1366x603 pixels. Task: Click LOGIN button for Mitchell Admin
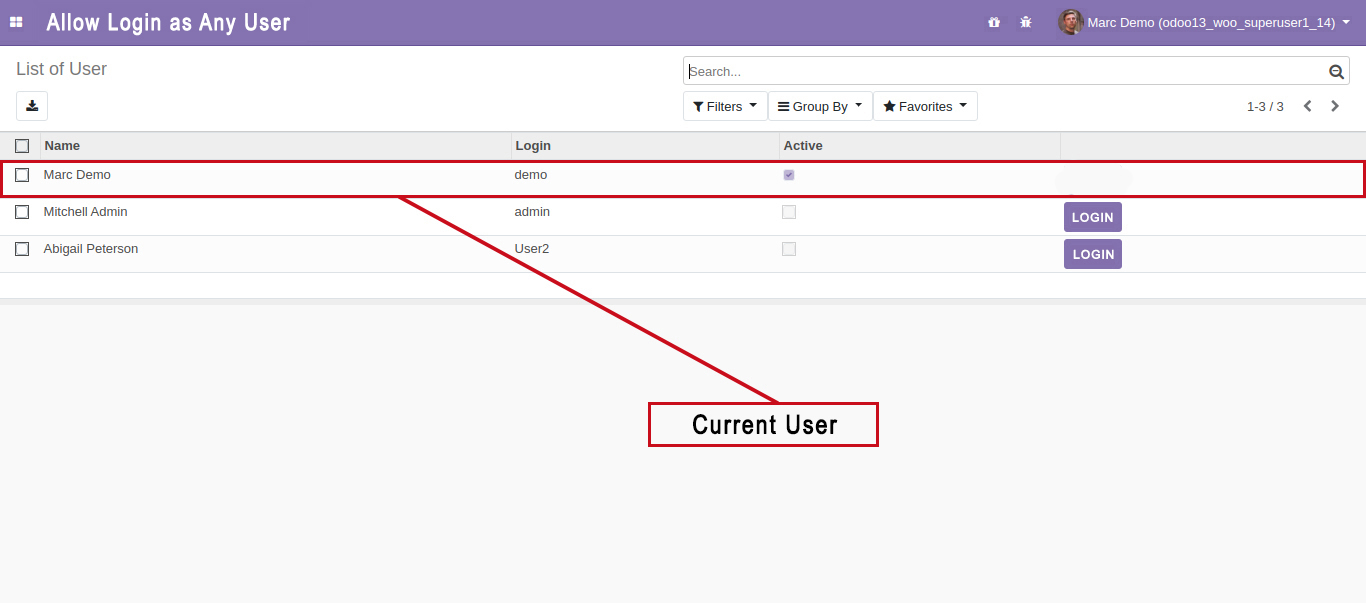(1092, 217)
